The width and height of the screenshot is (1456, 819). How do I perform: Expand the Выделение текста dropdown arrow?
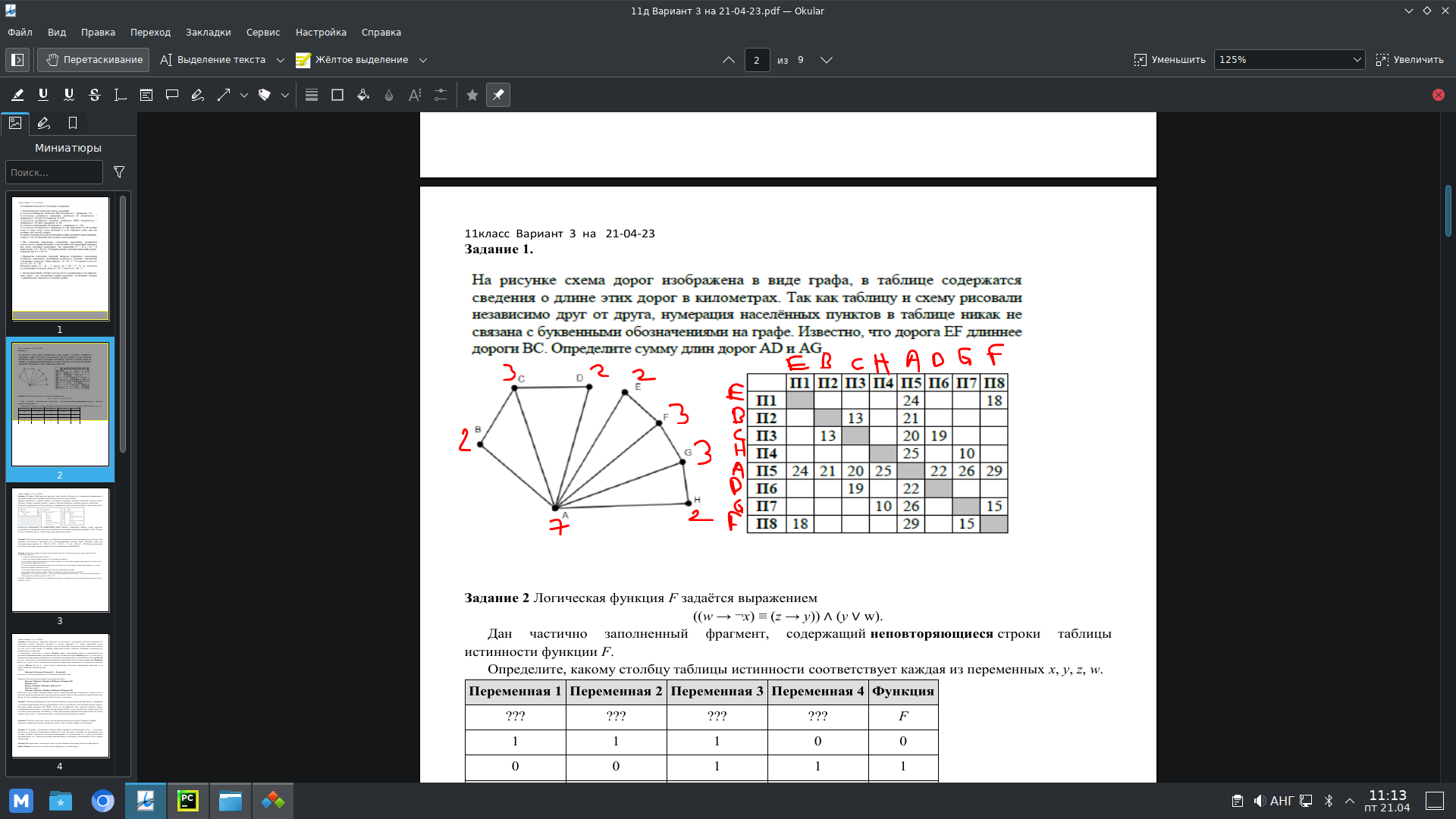[281, 60]
